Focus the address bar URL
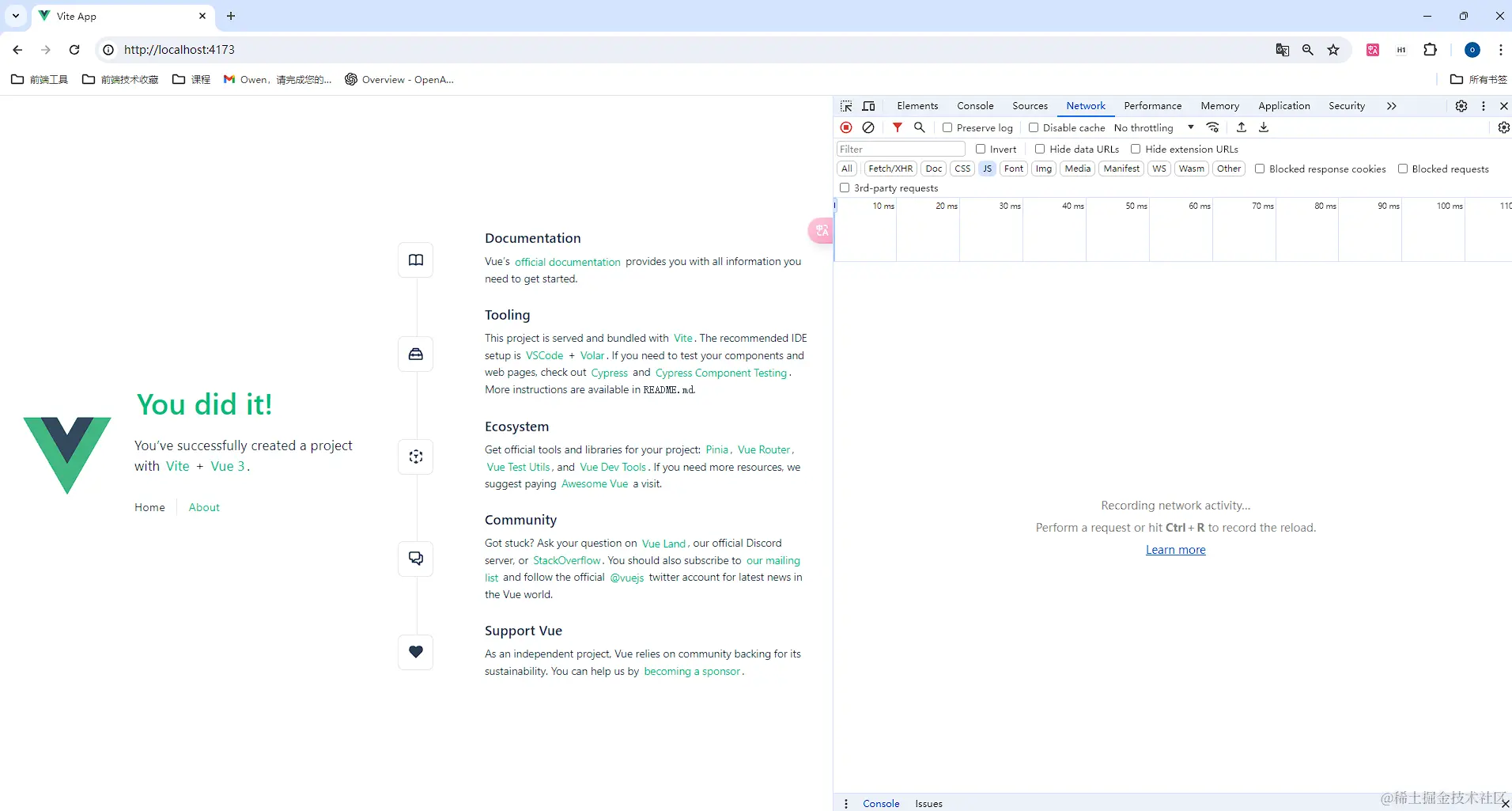 click(180, 50)
